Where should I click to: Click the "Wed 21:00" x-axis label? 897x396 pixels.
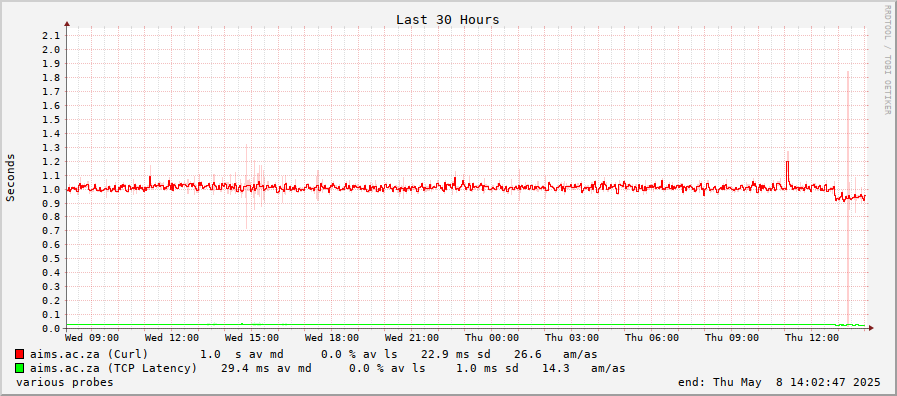point(412,338)
